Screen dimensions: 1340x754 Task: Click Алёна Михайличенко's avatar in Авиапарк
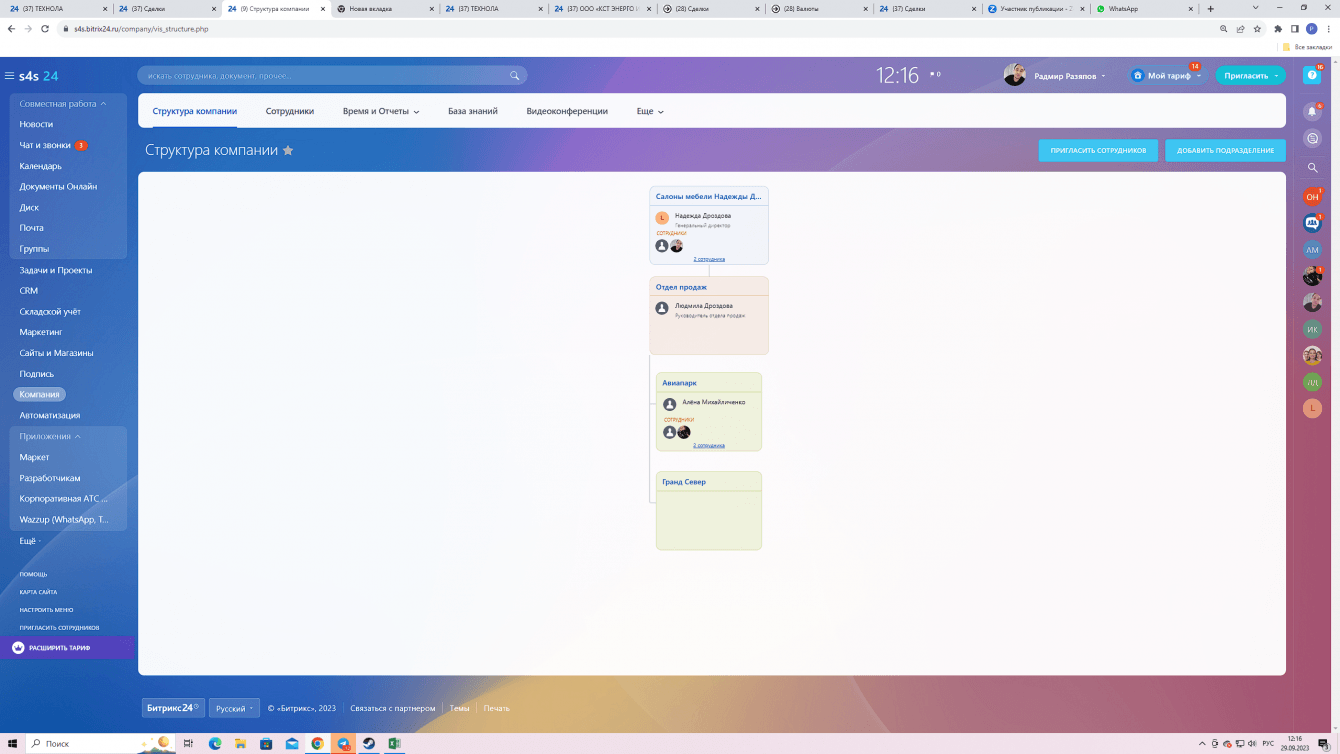click(x=669, y=404)
